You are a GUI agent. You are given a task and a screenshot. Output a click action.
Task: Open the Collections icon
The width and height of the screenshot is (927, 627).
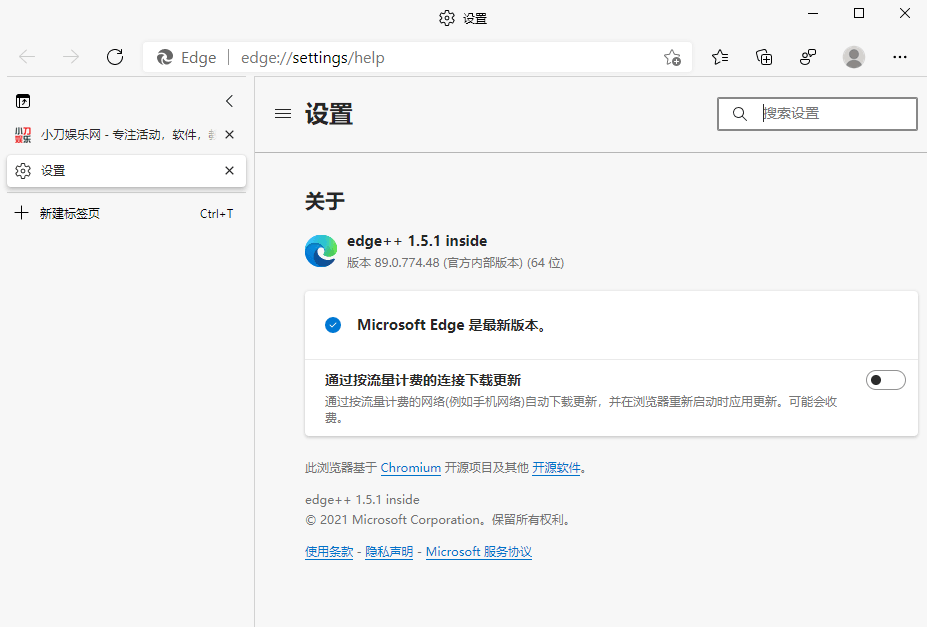coord(764,57)
